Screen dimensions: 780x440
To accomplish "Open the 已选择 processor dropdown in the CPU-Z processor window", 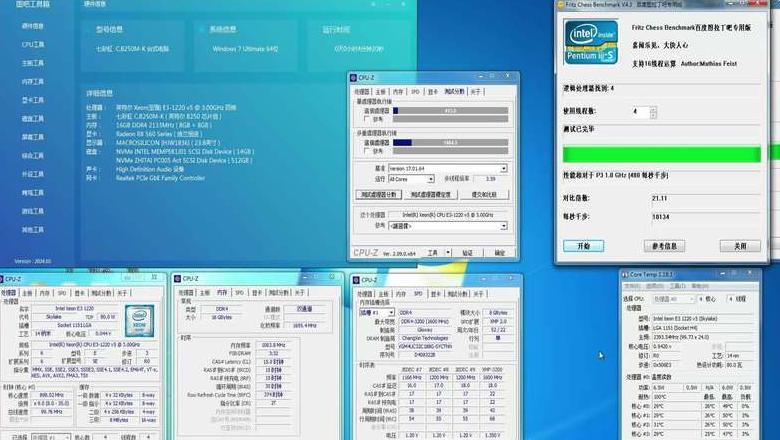I will tap(51, 437).
